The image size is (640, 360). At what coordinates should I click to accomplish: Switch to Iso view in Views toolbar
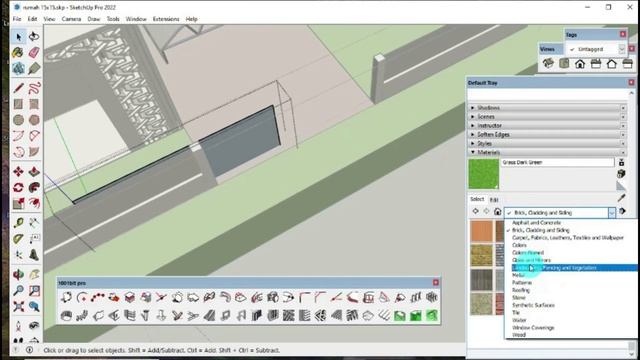pos(548,63)
